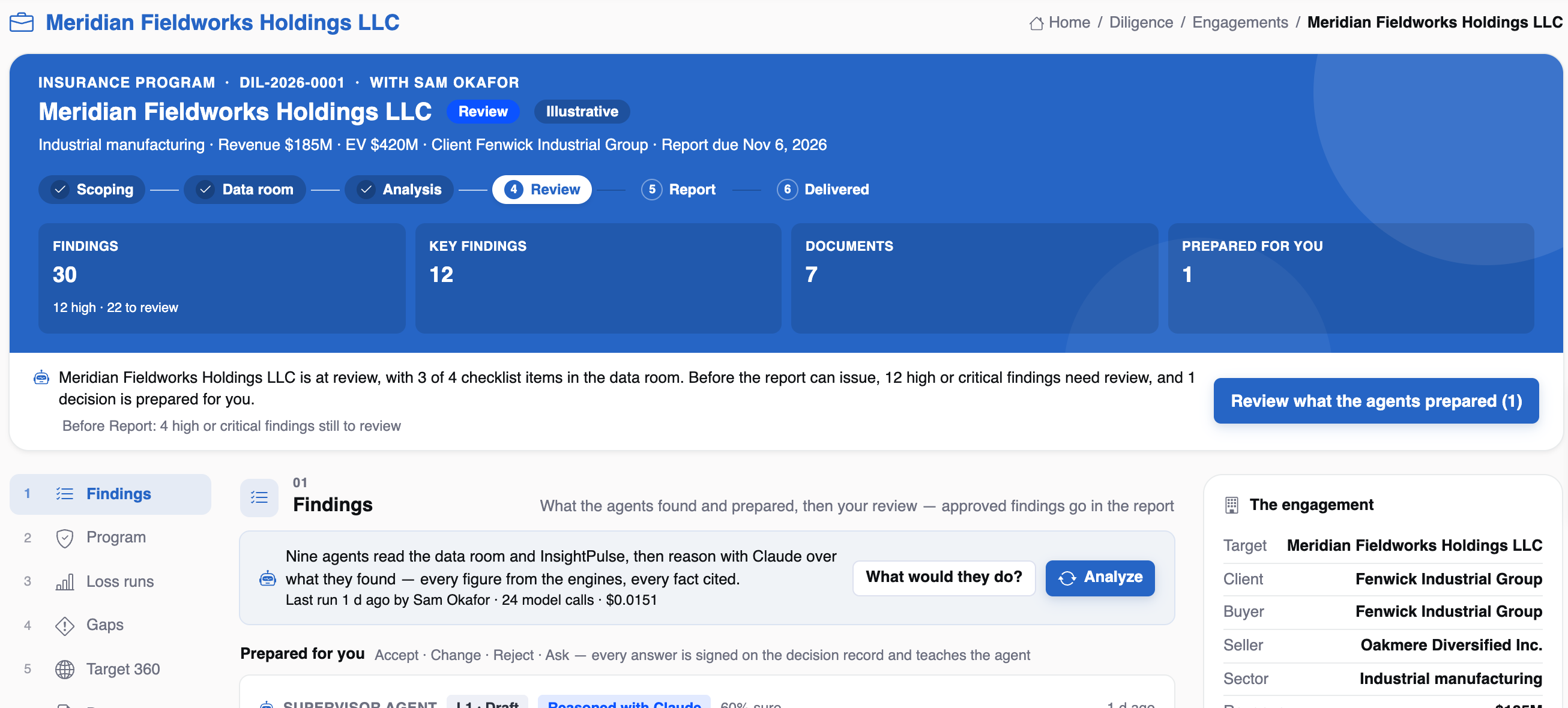Image resolution: width=1568 pixels, height=708 pixels.
Task: Click the Program shield icon in sidebar
Action: point(64,538)
